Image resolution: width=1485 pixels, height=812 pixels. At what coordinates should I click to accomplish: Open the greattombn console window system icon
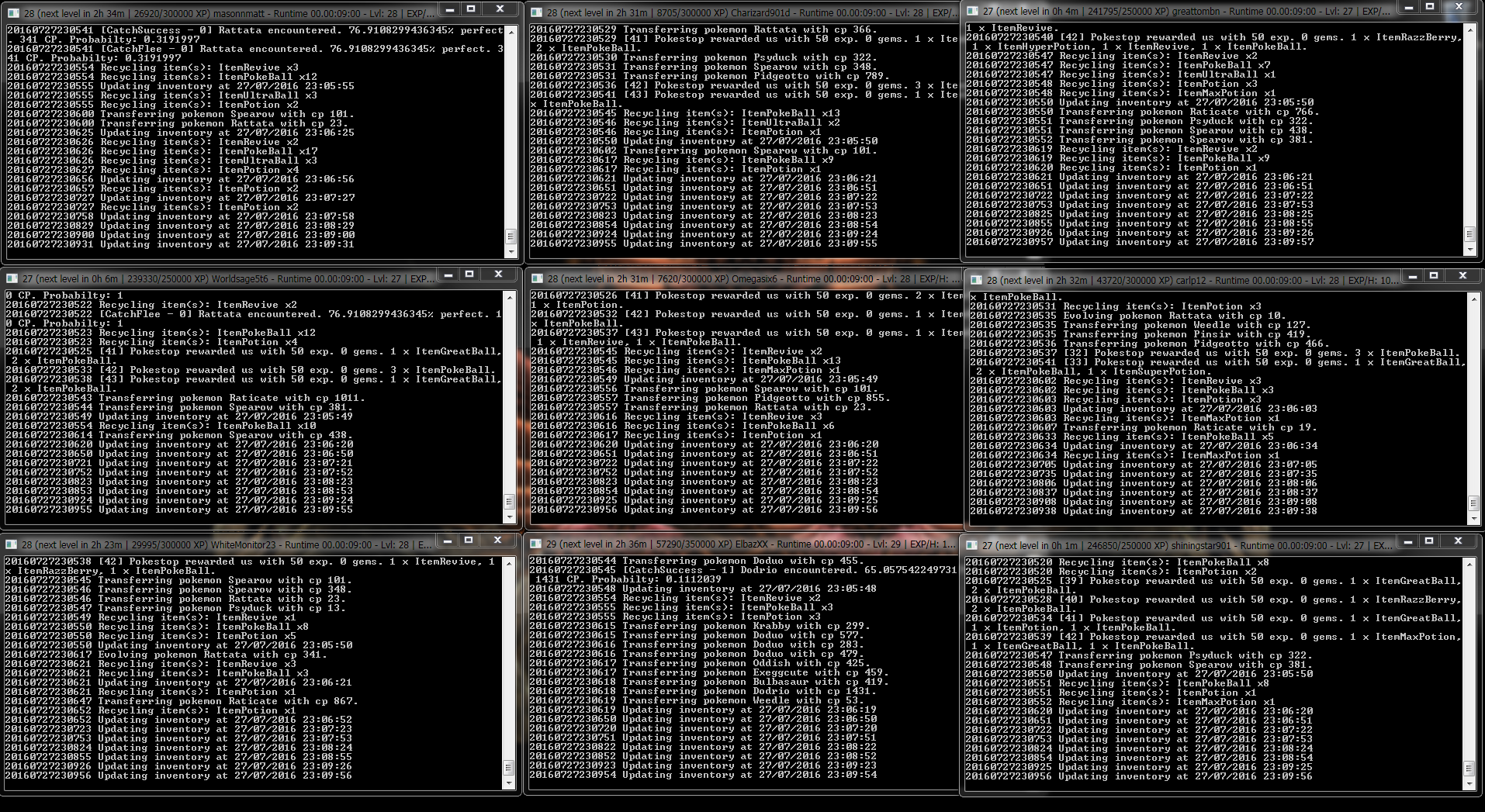pyautogui.click(x=972, y=11)
